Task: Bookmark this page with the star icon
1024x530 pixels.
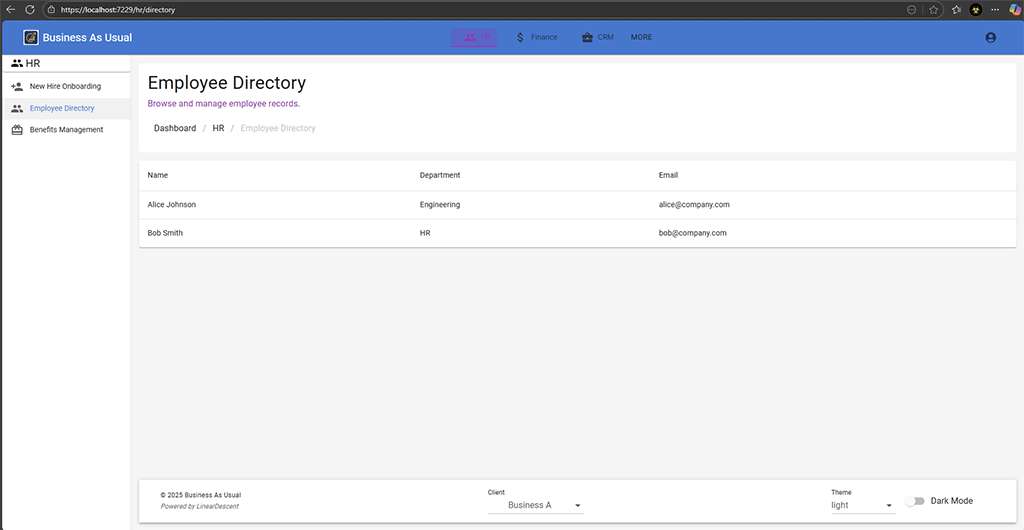Action: tap(933, 9)
